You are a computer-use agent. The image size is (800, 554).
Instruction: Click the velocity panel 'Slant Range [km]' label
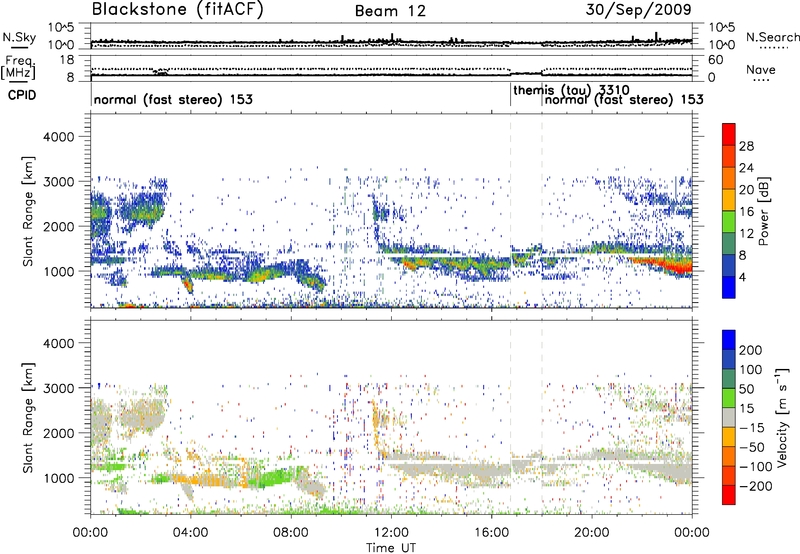28,417
